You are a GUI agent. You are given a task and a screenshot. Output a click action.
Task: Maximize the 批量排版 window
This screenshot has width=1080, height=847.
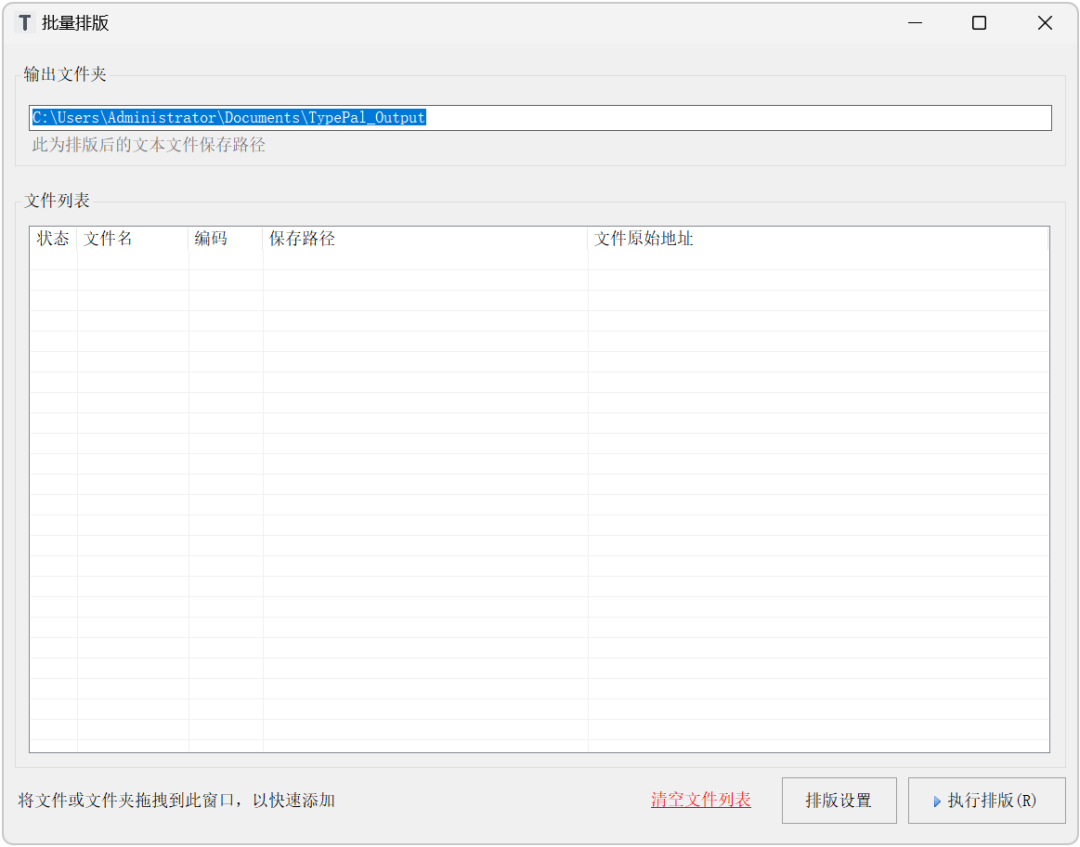(979, 23)
